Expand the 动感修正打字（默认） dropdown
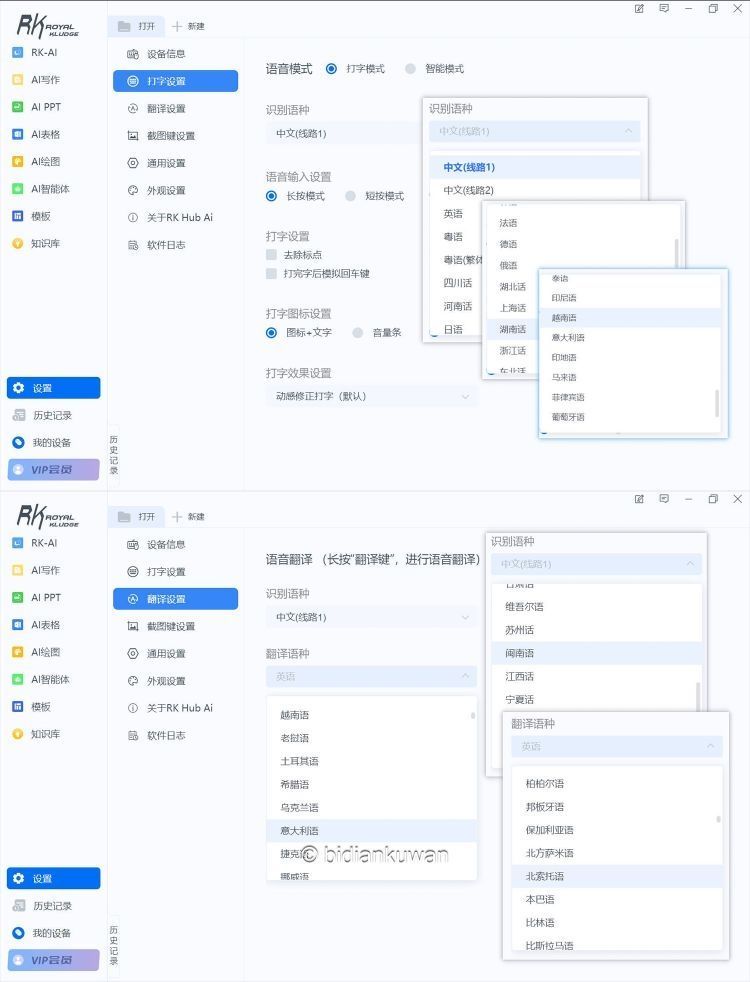Viewport: 750px width, 982px height. tap(371, 396)
